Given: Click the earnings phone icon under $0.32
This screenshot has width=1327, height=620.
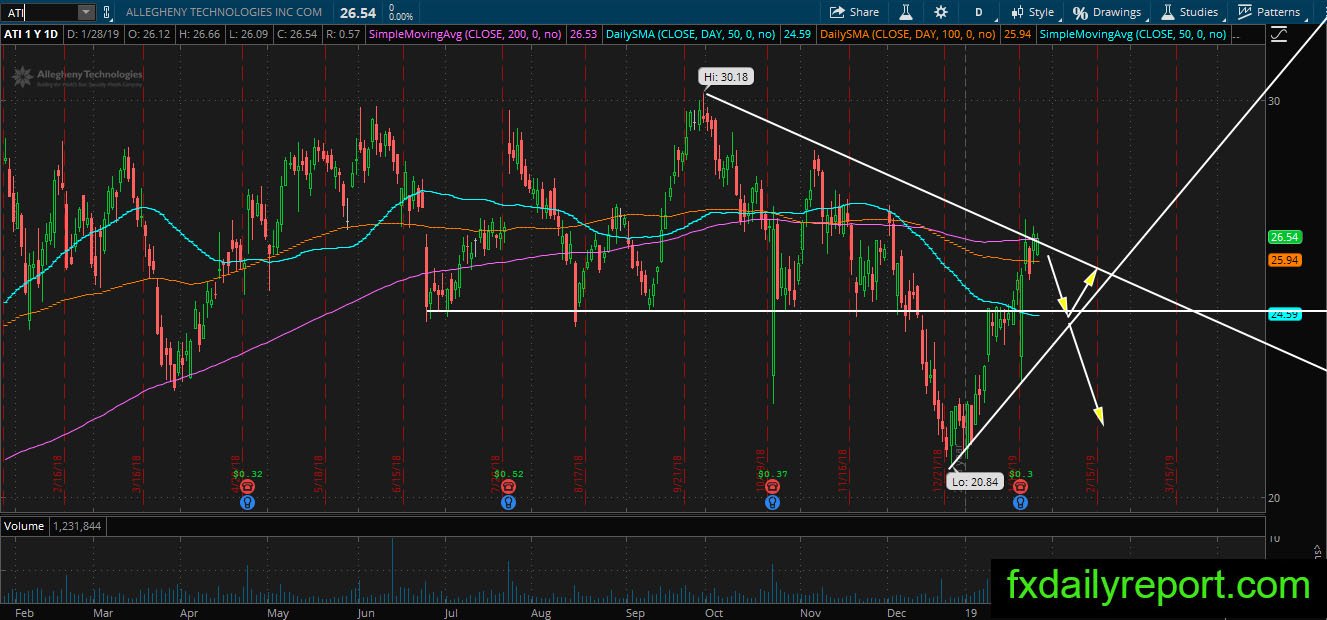Looking at the screenshot, I should coord(247,485).
